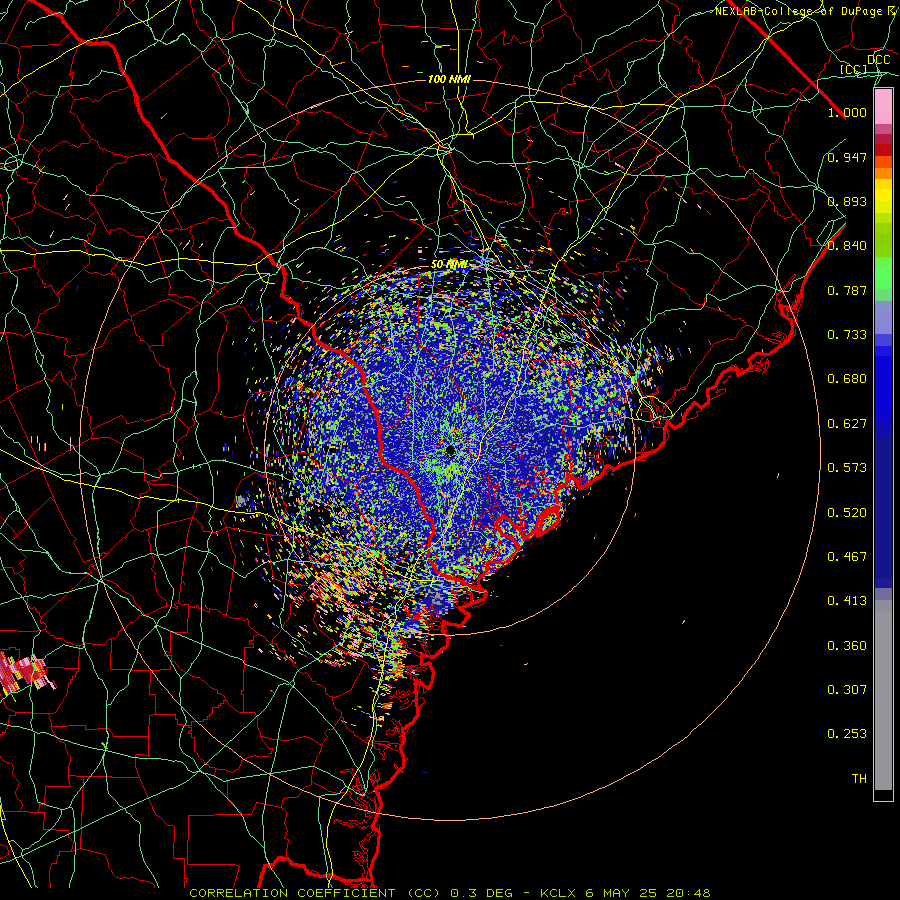Screen dimensions: 900x900
Task: Select the 0.413 scale value
Action: pyautogui.click(x=847, y=601)
